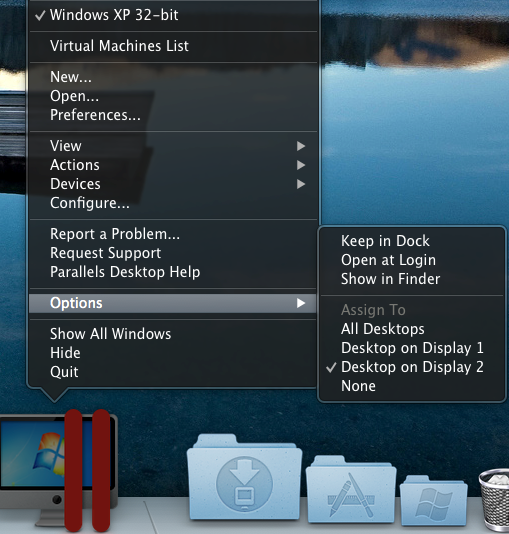Screen dimensions: 509x534
Task: Open the Applications folder stack in Dock
Action: [351, 489]
